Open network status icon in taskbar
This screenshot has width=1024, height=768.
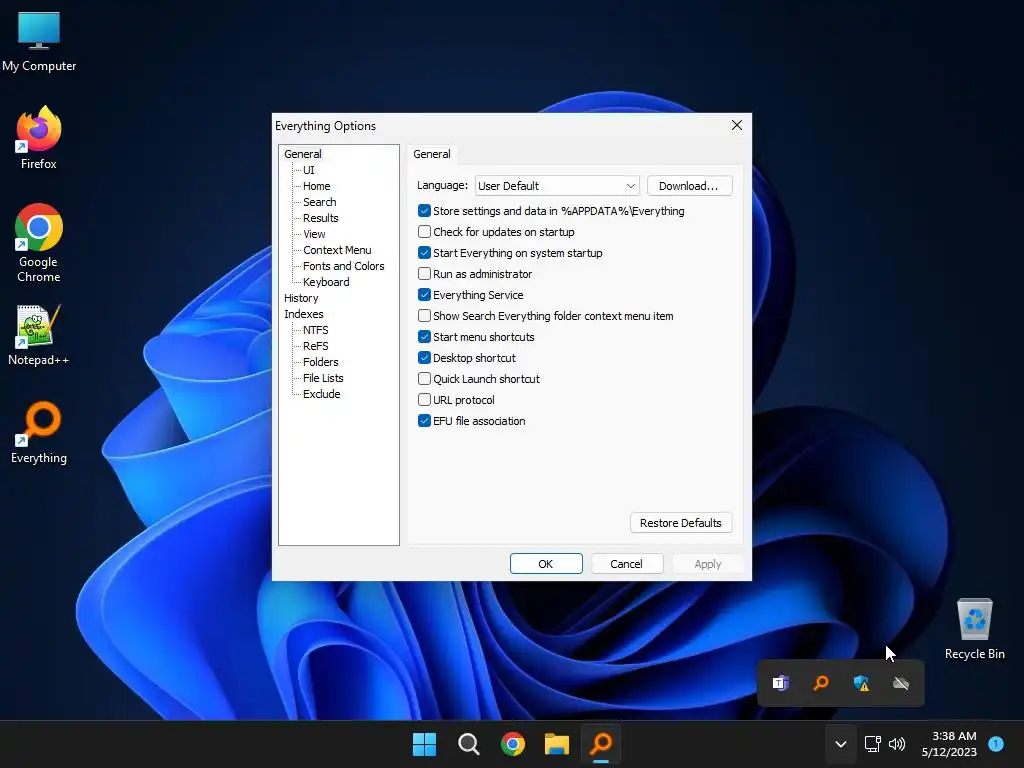click(872, 744)
